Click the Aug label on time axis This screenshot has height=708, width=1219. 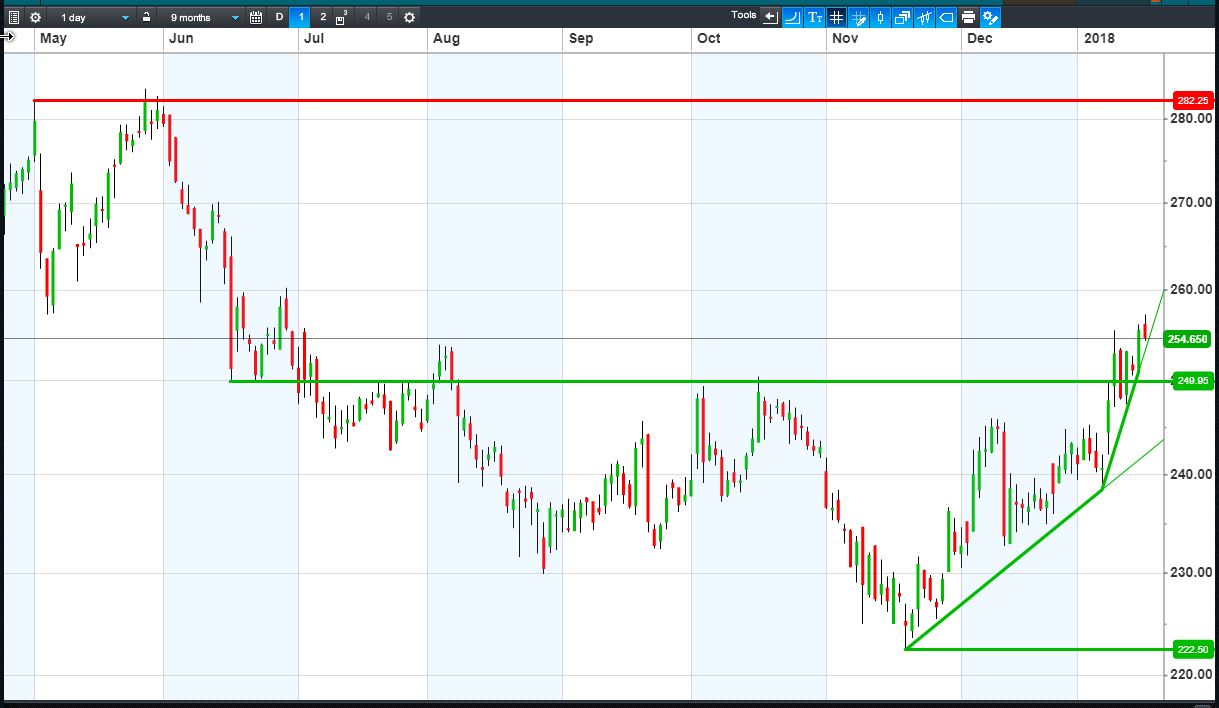pyautogui.click(x=446, y=38)
